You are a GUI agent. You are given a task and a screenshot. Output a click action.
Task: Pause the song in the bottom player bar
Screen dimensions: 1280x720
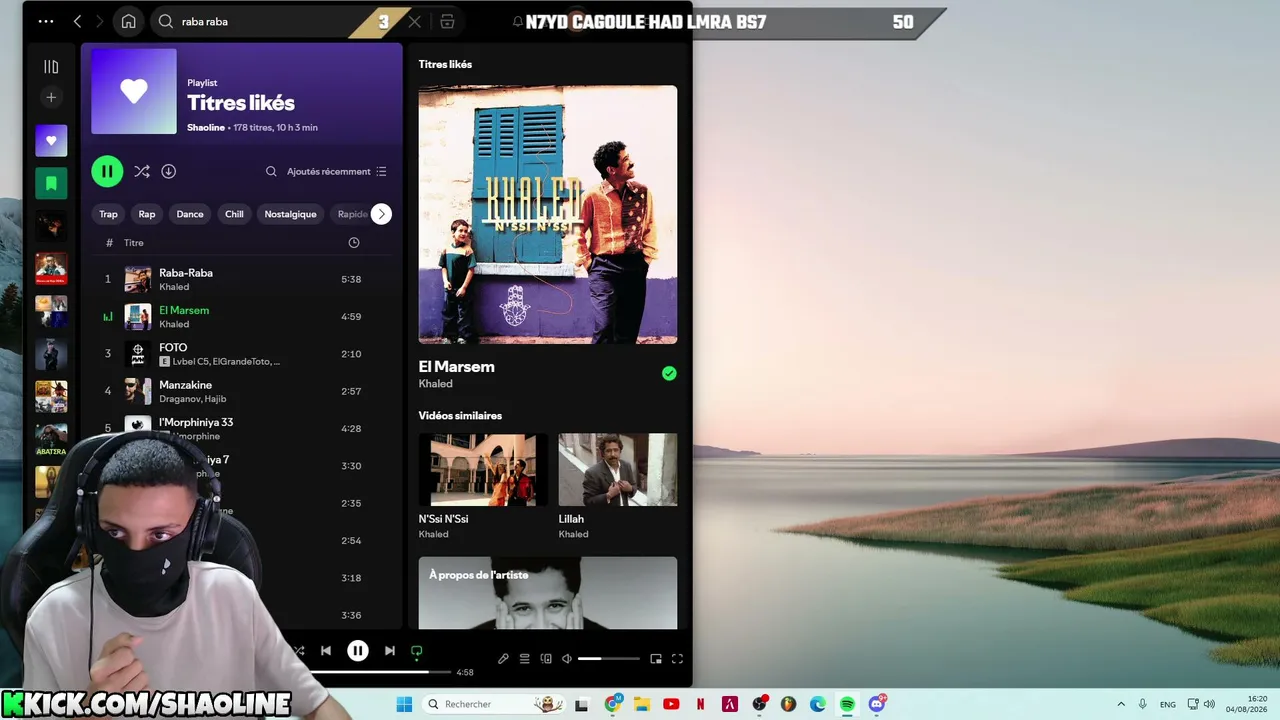click(358, 651)
